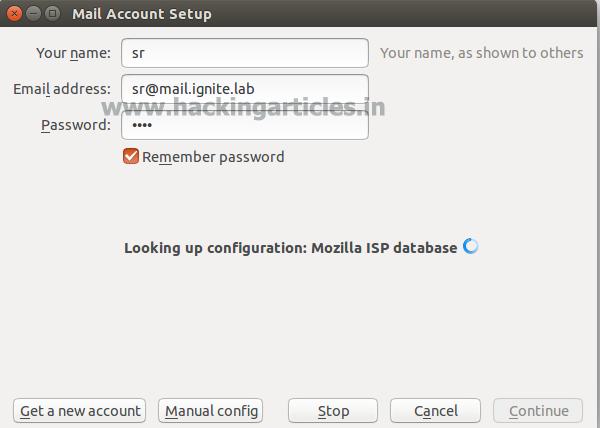Minimize the Mail Account Setup window
This screenshot has width=600, height=428.
click(x=33, y=15)
